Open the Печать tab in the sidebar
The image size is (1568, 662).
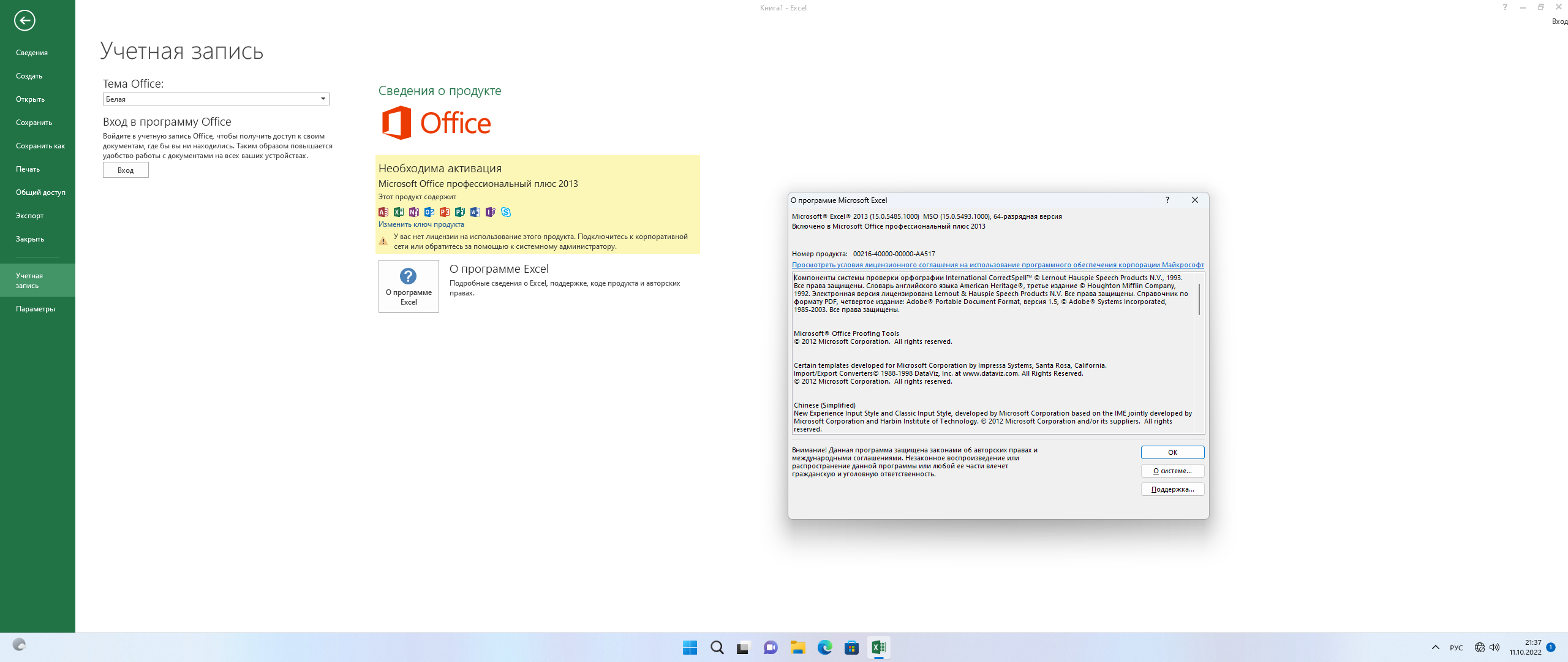[37, 169]
